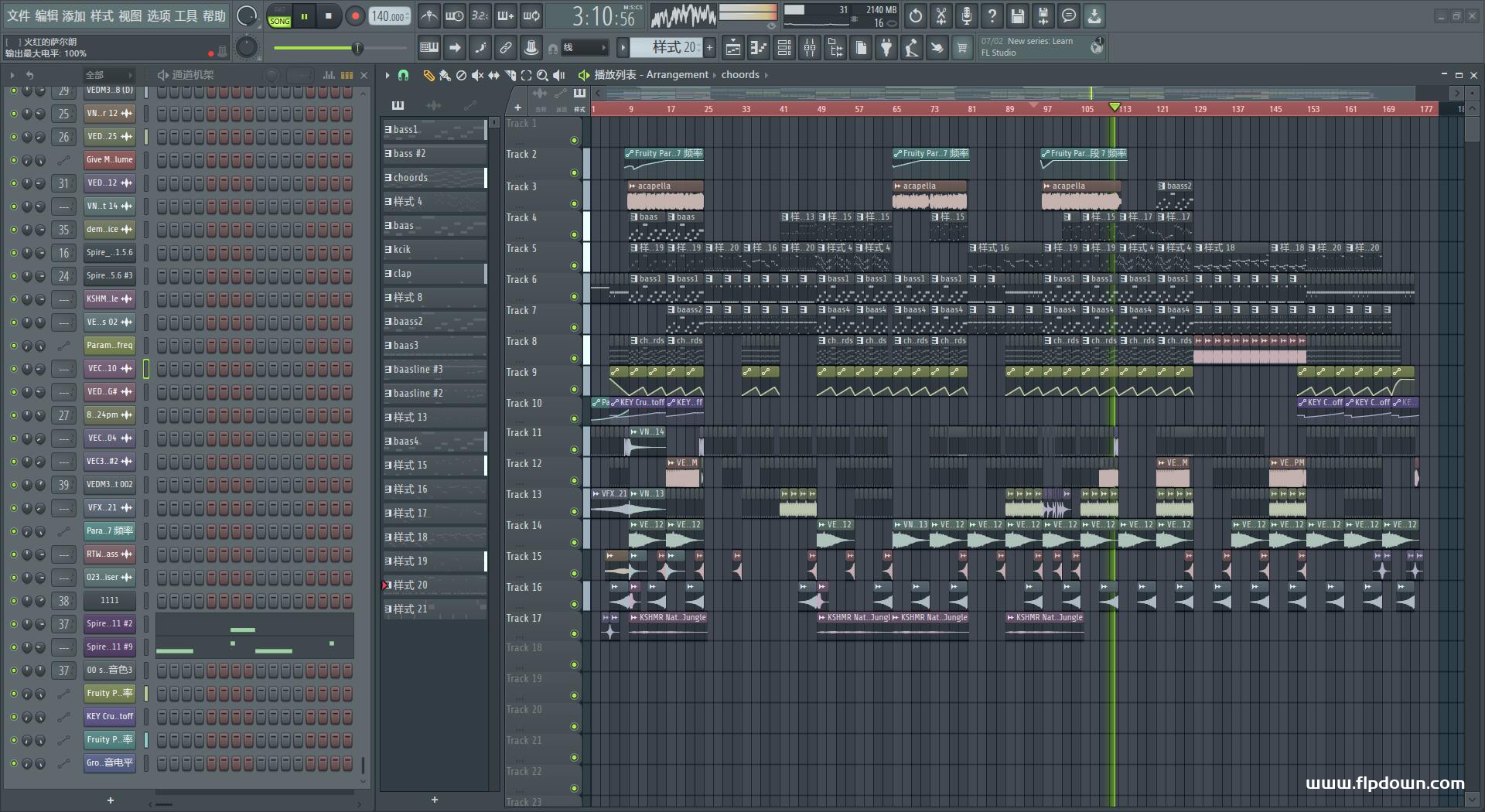Image resolution: width=1485 pixels, height=812 pixels.
Task: Open the 文件 (File) menu
Action: [x=18, y=15]
